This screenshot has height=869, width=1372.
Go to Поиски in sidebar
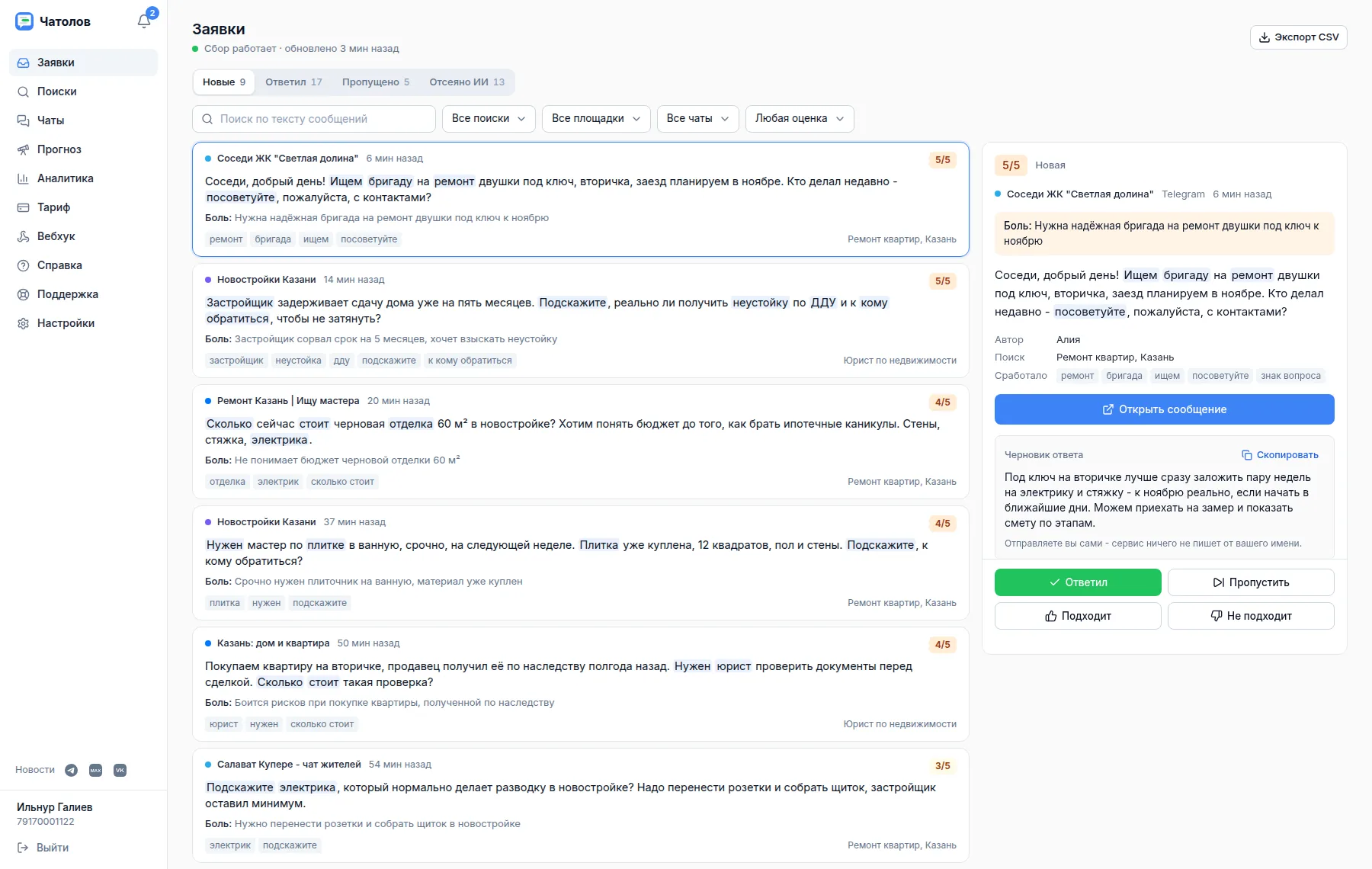(83, 91)
